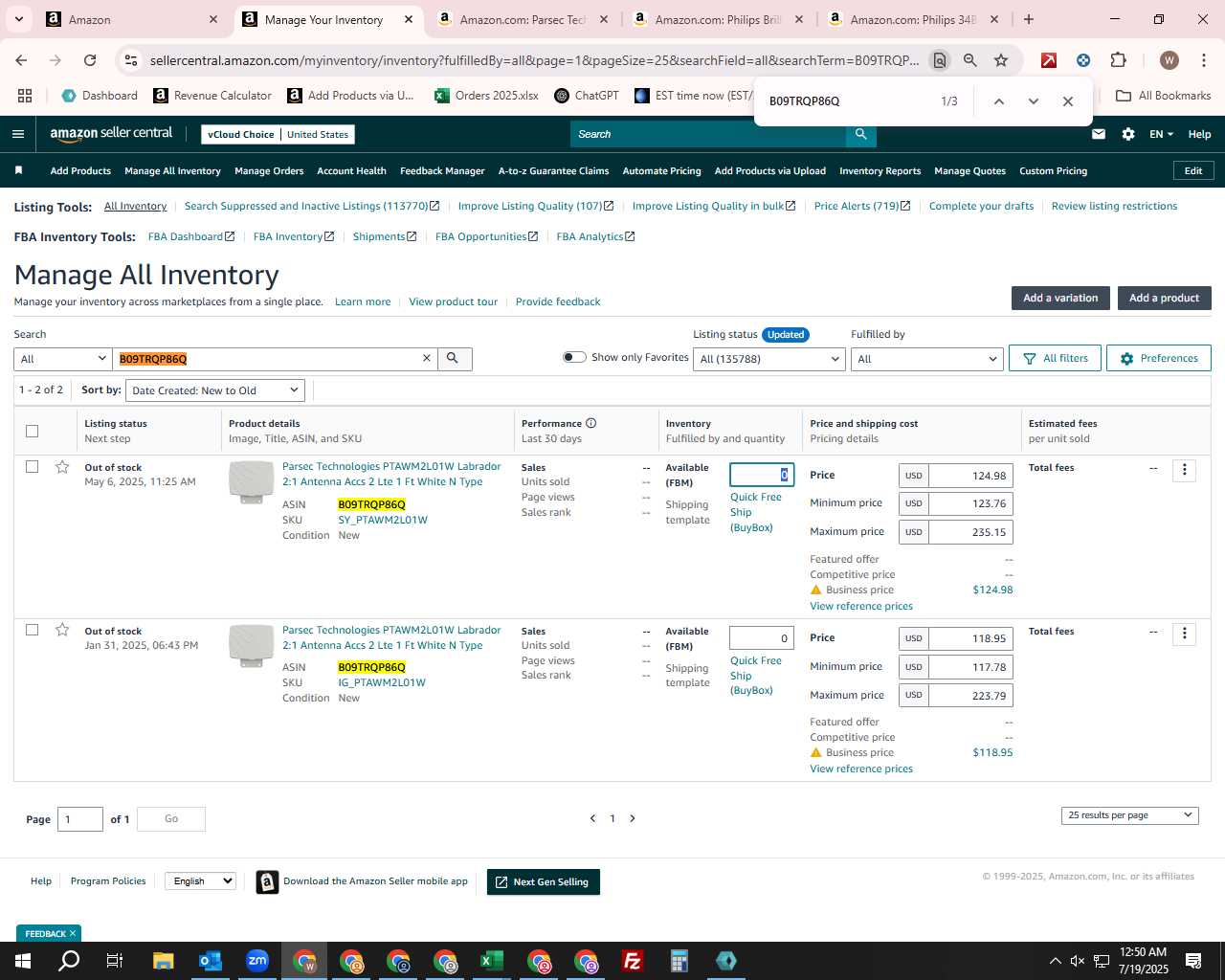Go to next find result

[x=1033, y=101]
